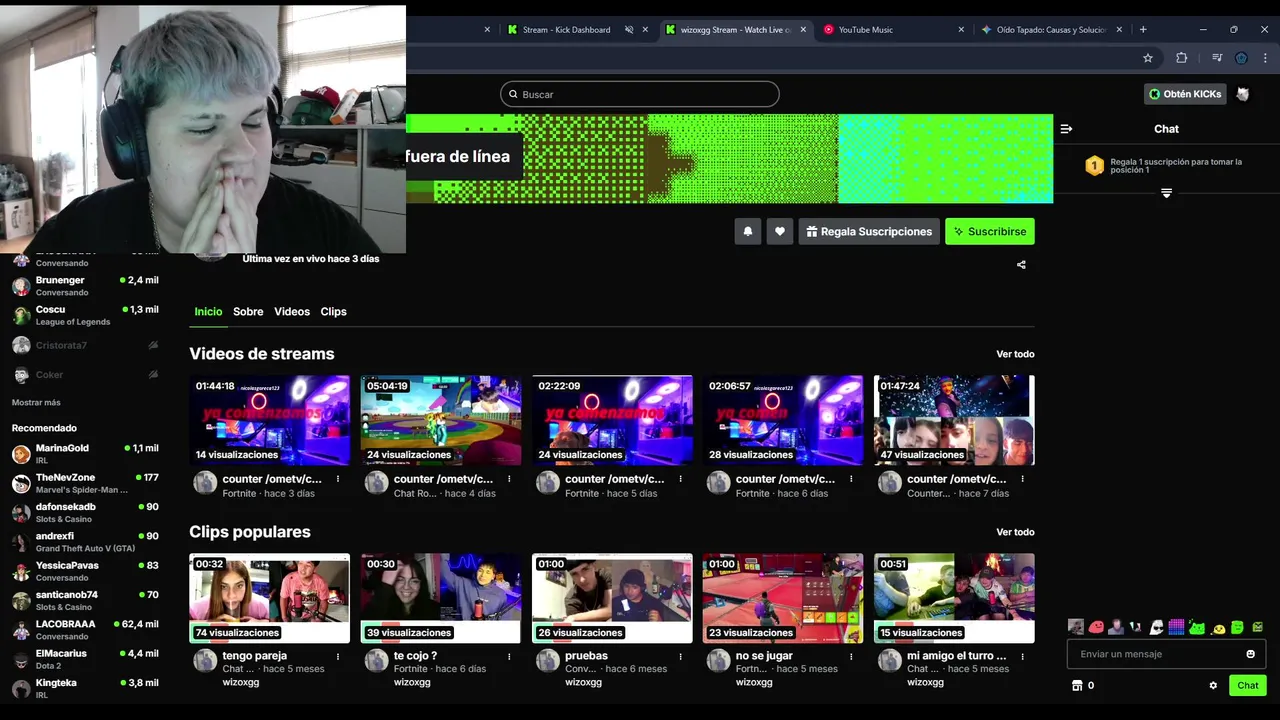Image resolution: width=1280 pixels, height=720 pixels.
Task: Open chat settings gear icon
Action: click(1213, 686)
